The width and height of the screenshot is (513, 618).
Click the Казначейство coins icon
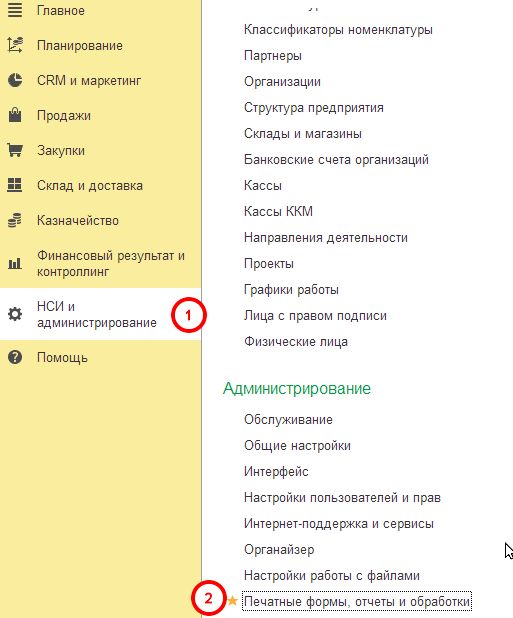click(x=15, y=220)
